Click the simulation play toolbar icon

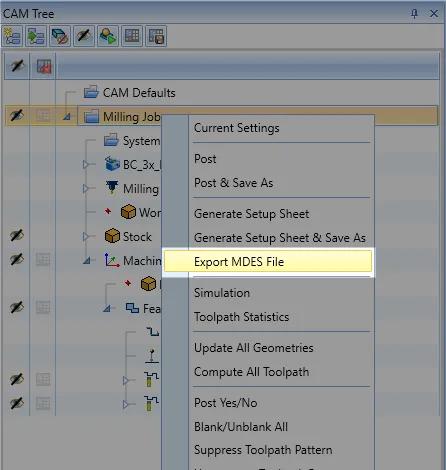tap(108, 36)
